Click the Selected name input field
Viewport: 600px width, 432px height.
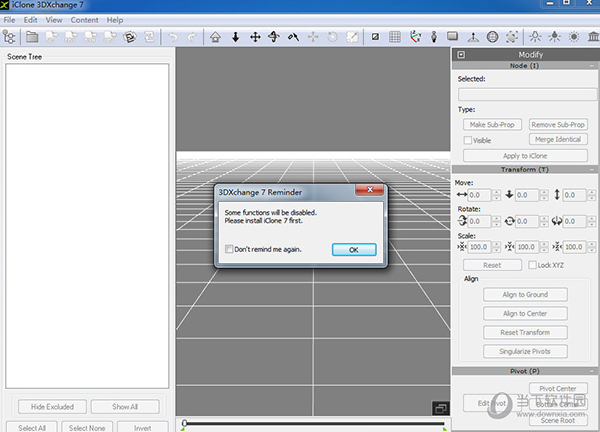point(527,94)
